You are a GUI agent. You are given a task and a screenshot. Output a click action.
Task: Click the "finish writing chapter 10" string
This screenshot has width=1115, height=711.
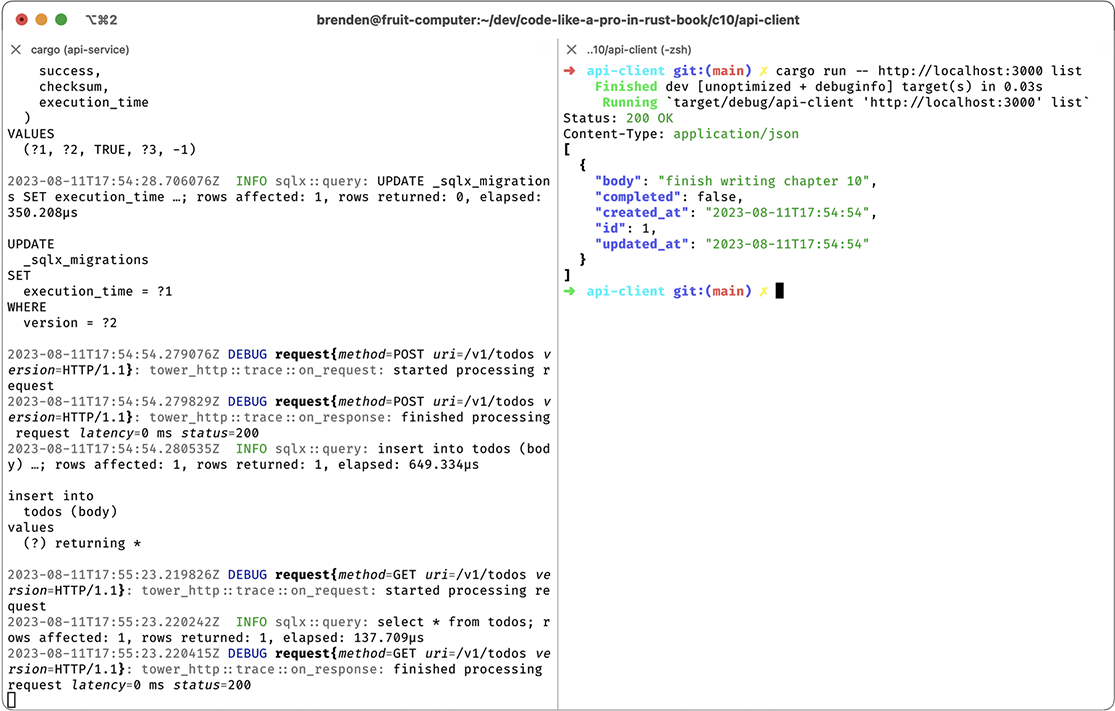click(x=764, y=181)
